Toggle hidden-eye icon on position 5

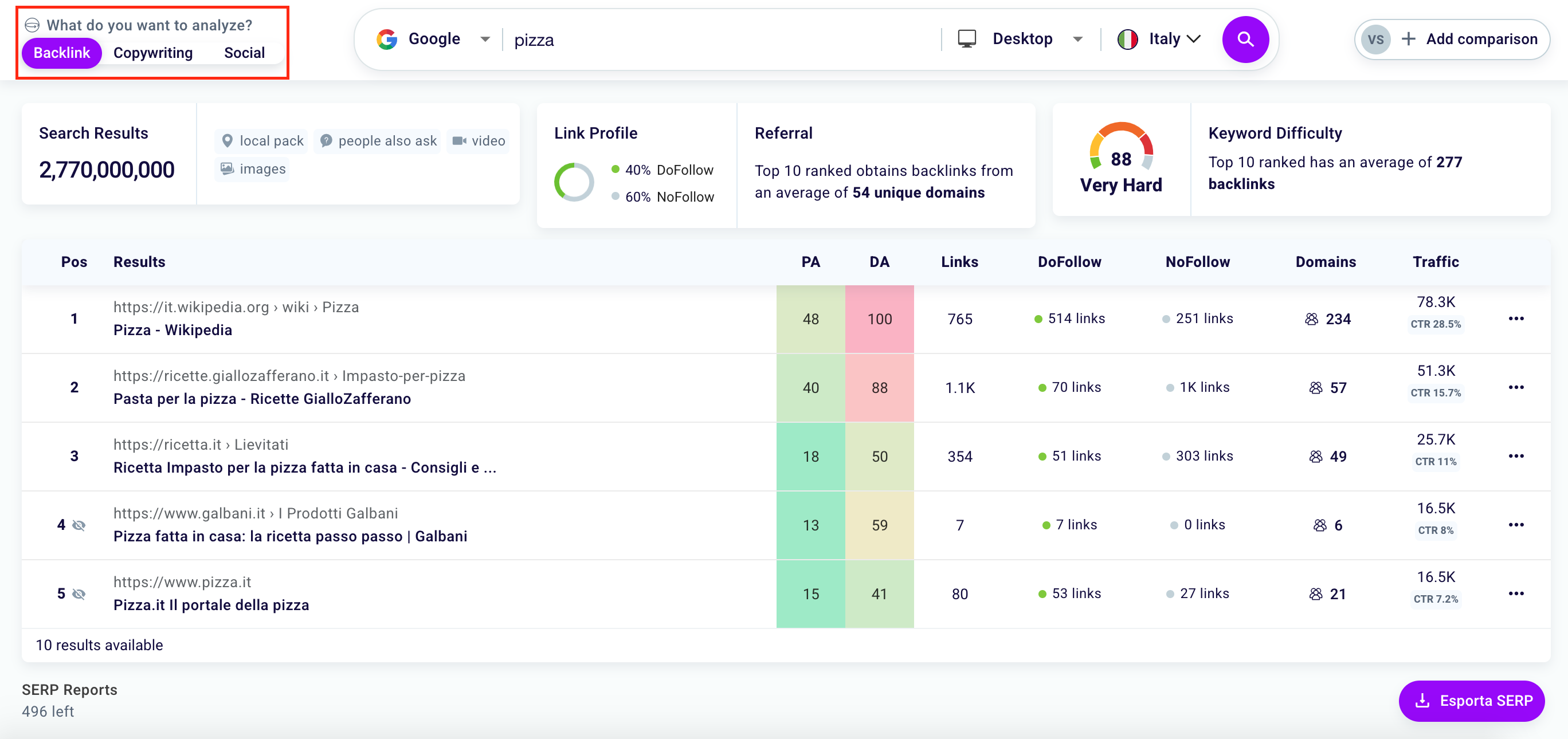79,593
